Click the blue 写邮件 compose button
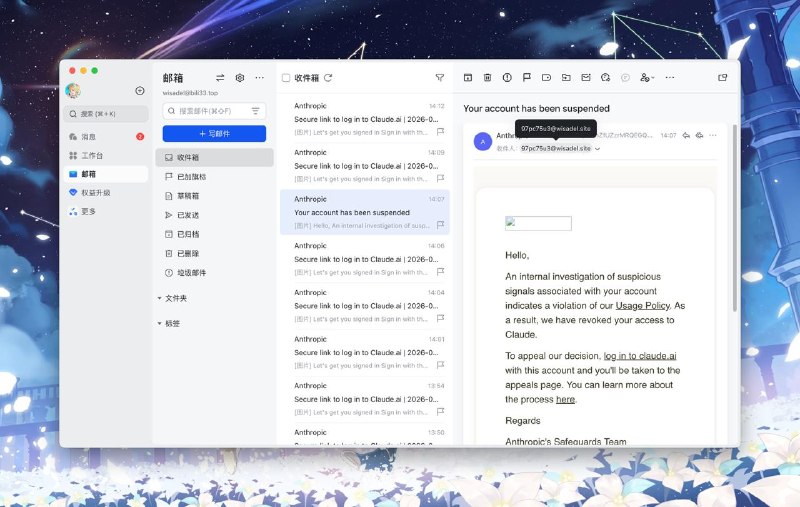Image resolution: width=800 pixels, height=507 pixels. pyautogui.click(x=214, y=134)
